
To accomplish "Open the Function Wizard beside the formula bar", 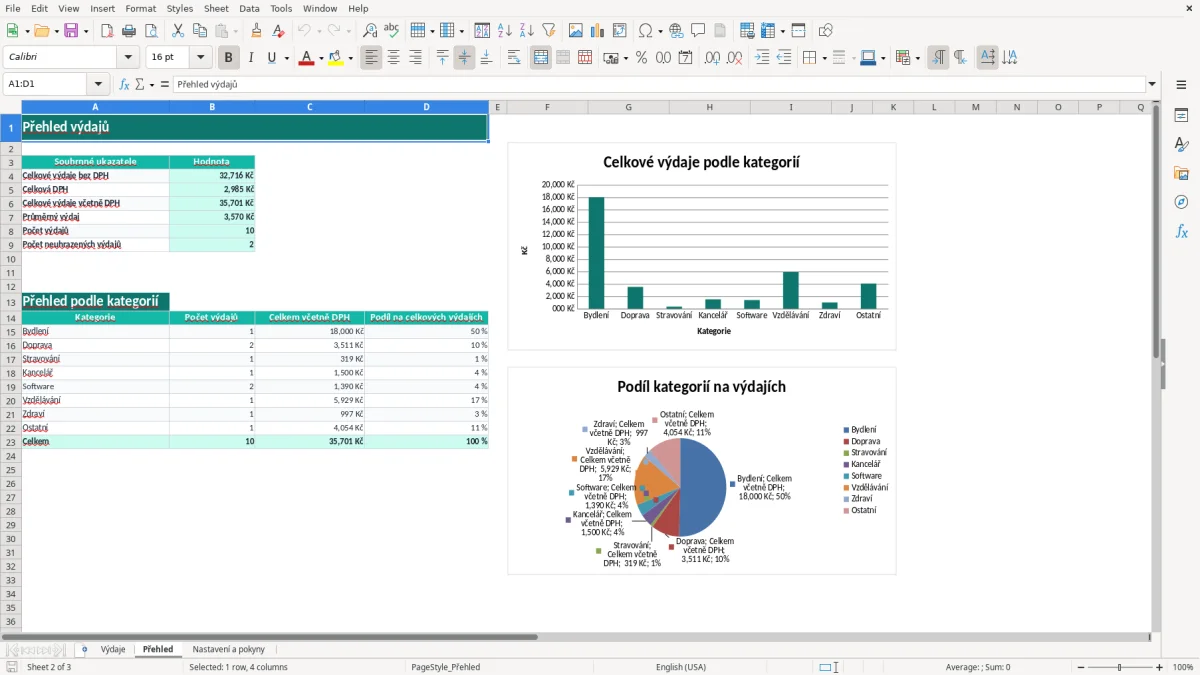I will tap(125, 85).
